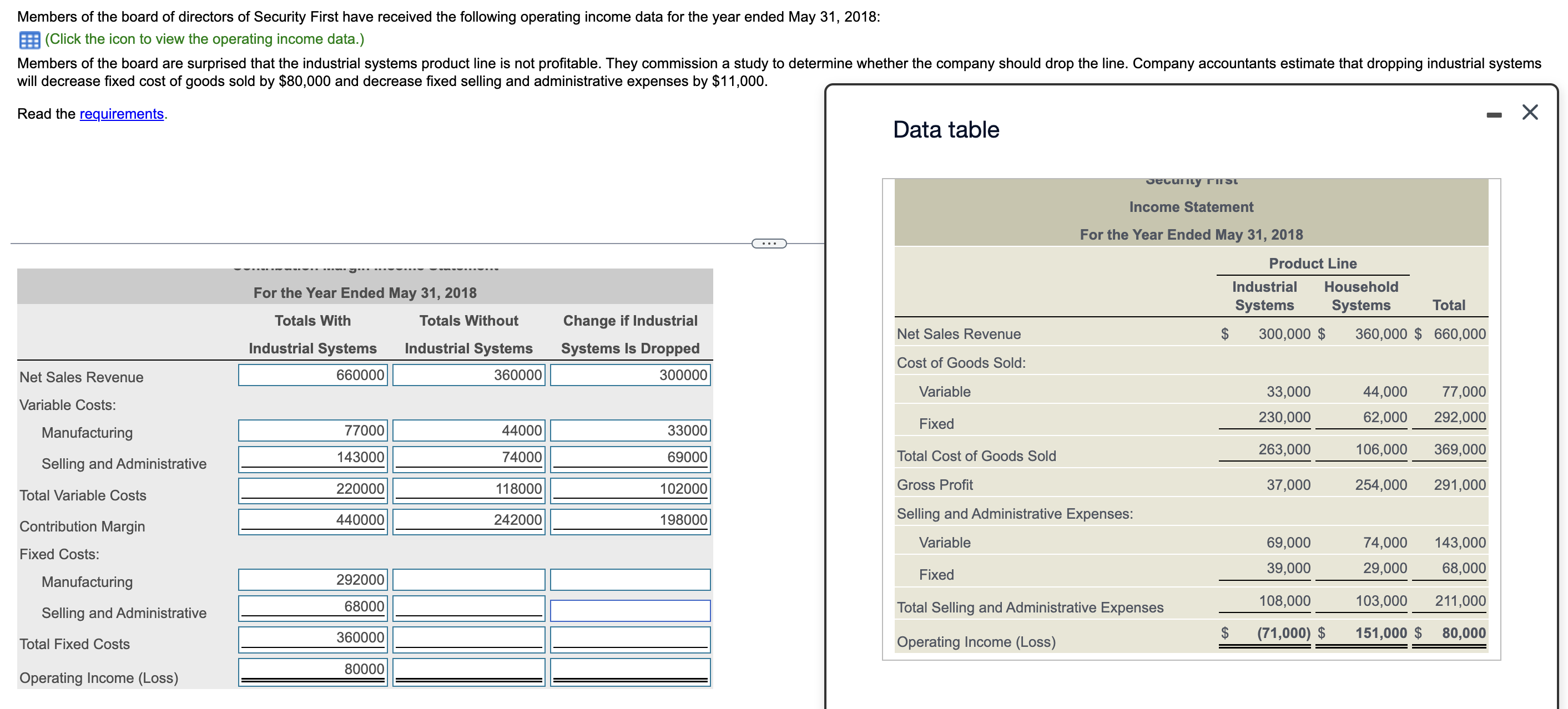
Task: Open the requirements link
Action: click(122, 114)
